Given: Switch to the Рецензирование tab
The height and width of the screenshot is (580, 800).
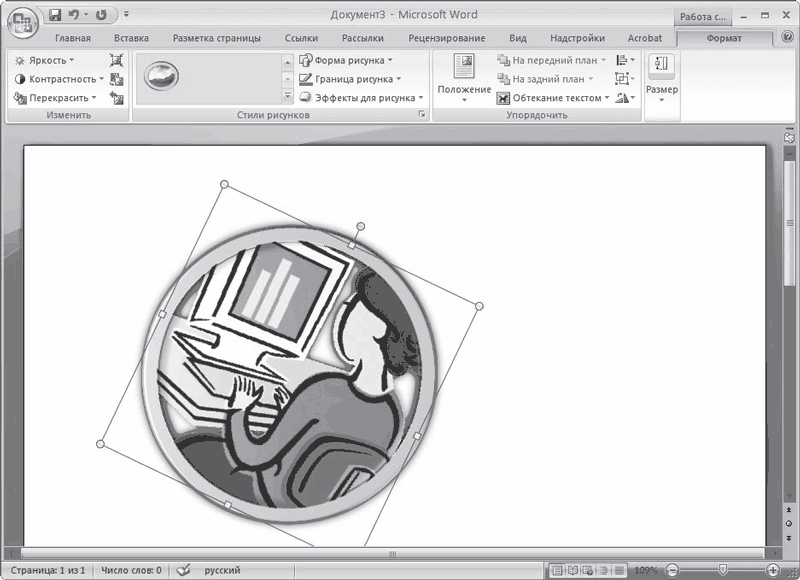Looking at the screenshot, I should coord(450,38).
